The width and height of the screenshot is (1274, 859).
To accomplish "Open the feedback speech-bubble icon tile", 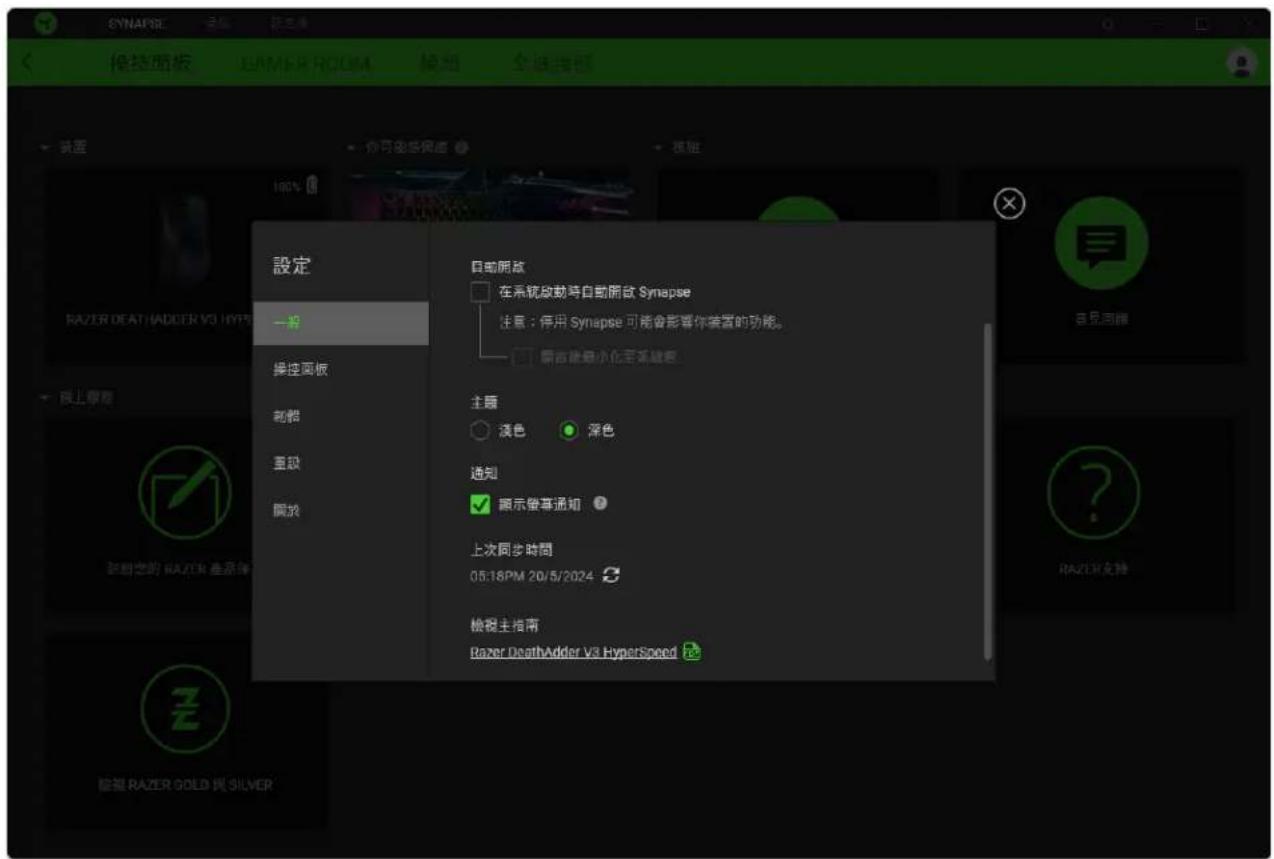I will (x=1101, y=243).
